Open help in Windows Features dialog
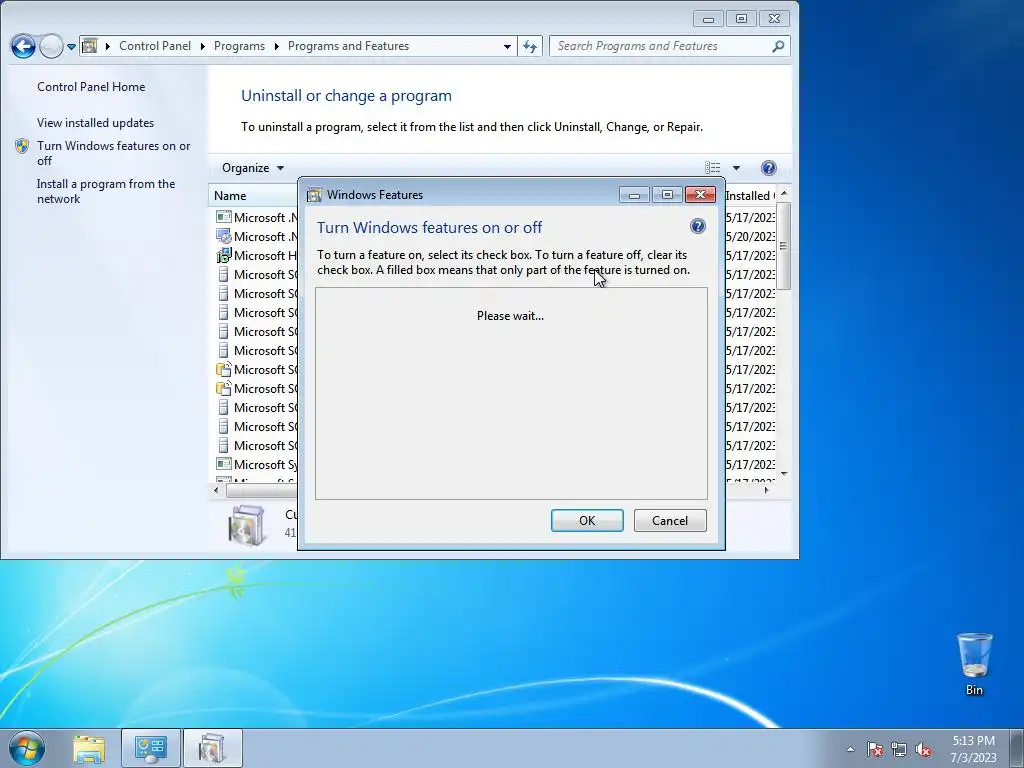Viewport: 1024px width, 768px height. (697, 226)
